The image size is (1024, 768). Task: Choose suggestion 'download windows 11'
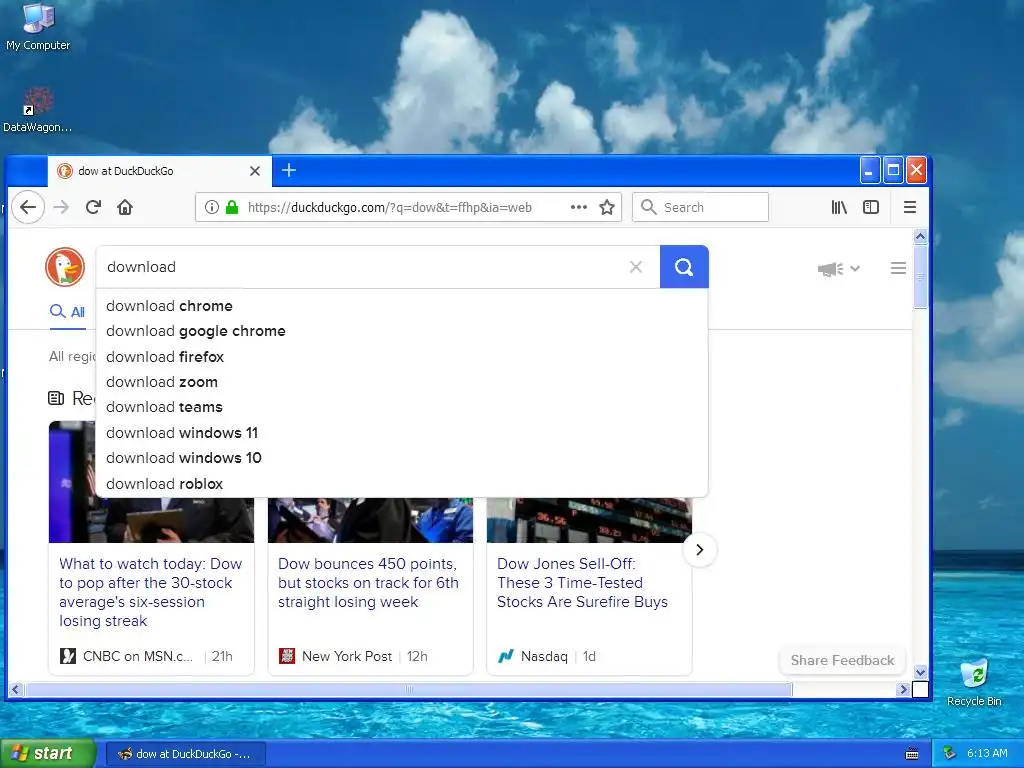click(x=402, y=433)
